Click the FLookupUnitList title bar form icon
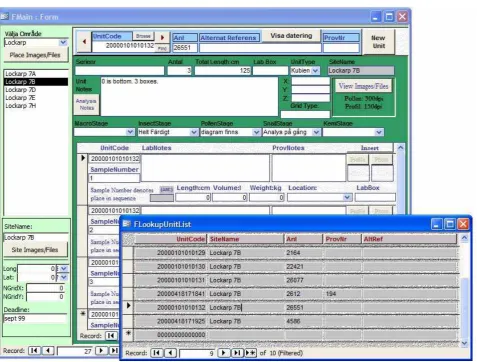Viewport: 477px width, 362px height. pyautogui.click(x=127, y=224)
